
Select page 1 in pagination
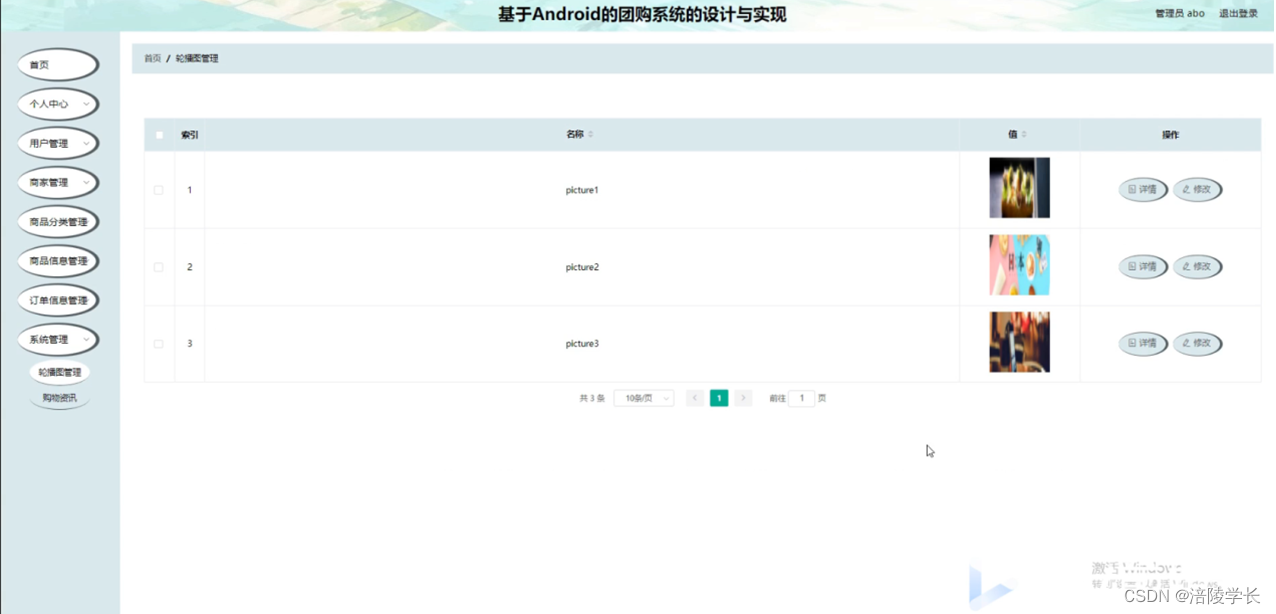click(719, 398)
